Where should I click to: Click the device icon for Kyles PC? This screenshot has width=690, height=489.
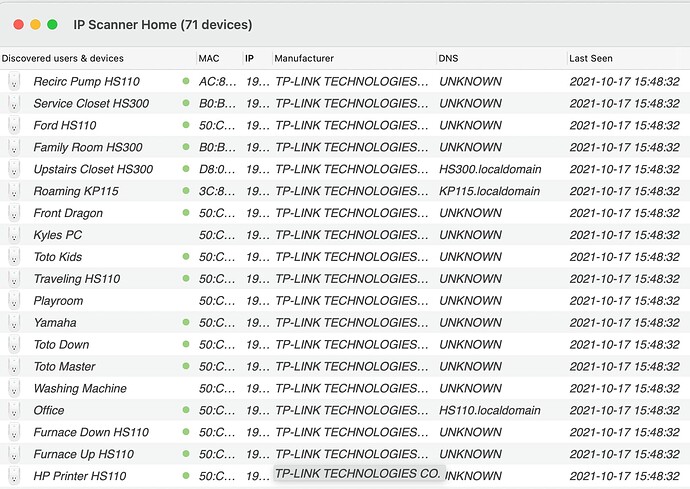tap(14, 235)
